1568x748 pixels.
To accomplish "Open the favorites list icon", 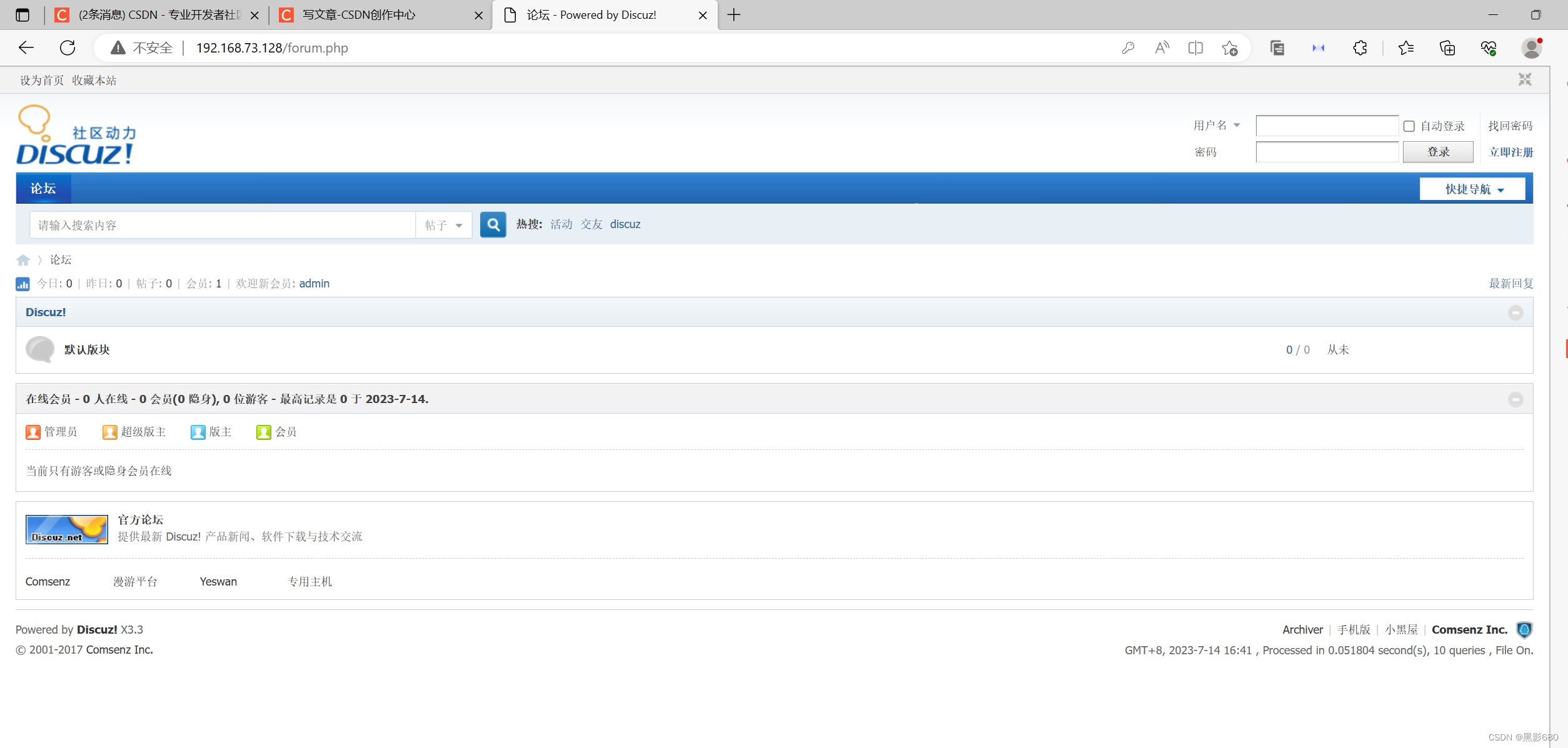I will [x=1406, y=47].
